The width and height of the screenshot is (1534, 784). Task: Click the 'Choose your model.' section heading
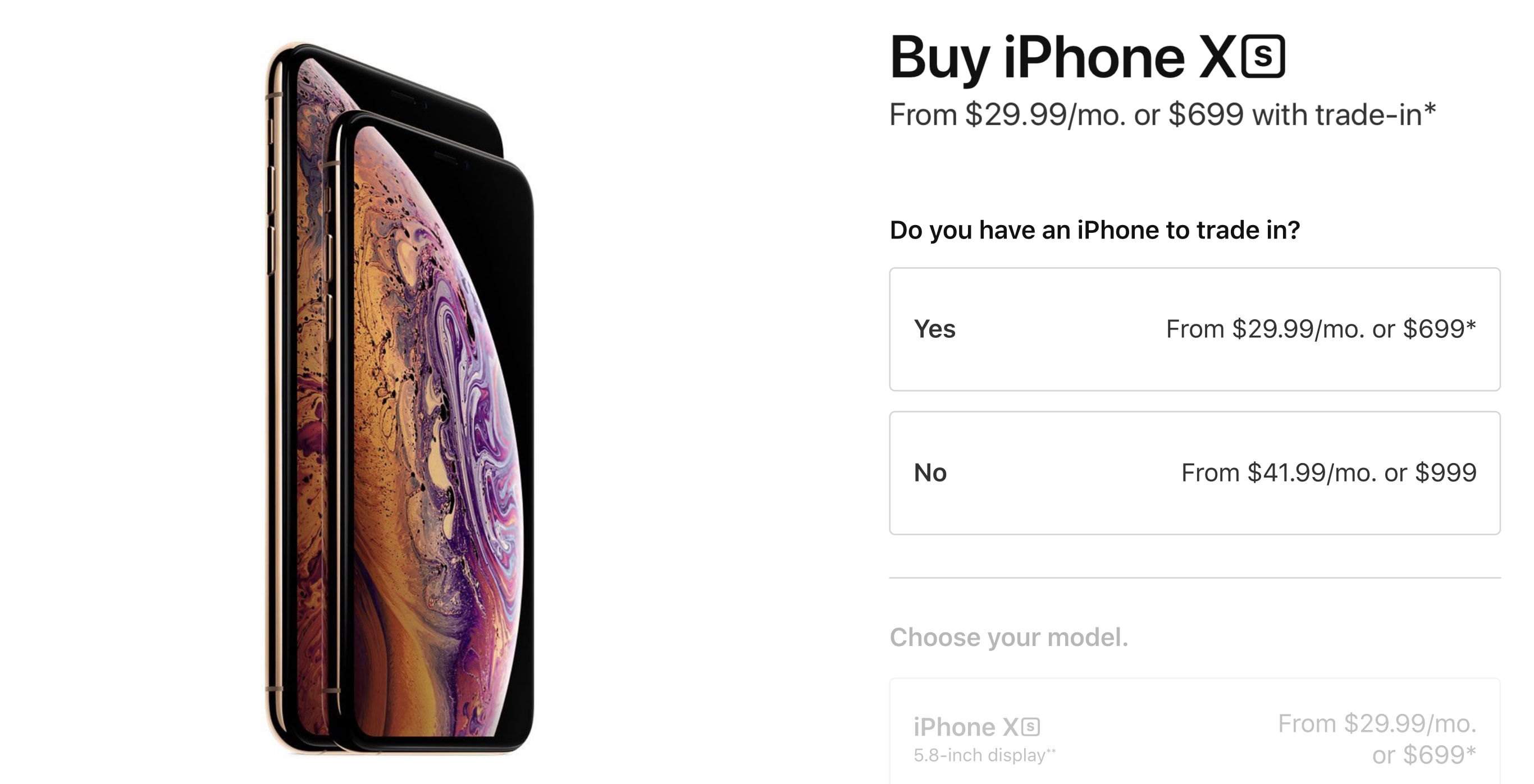(x=1009, y=638)
